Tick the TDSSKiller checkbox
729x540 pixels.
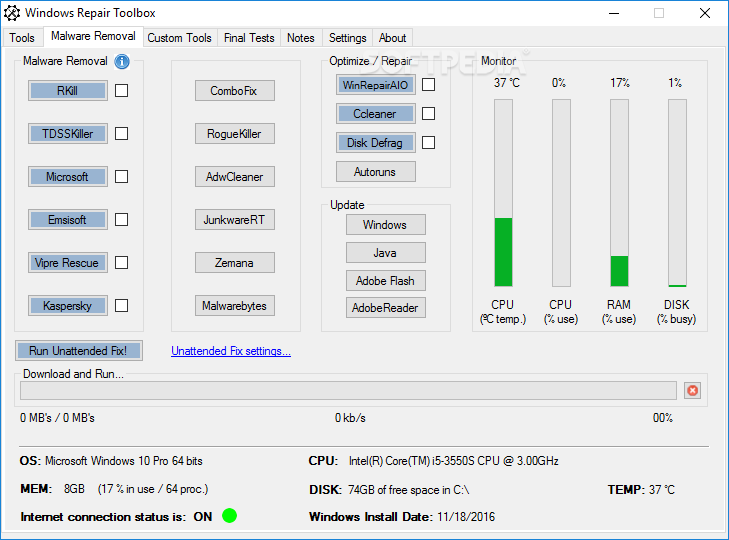(121, 133)
